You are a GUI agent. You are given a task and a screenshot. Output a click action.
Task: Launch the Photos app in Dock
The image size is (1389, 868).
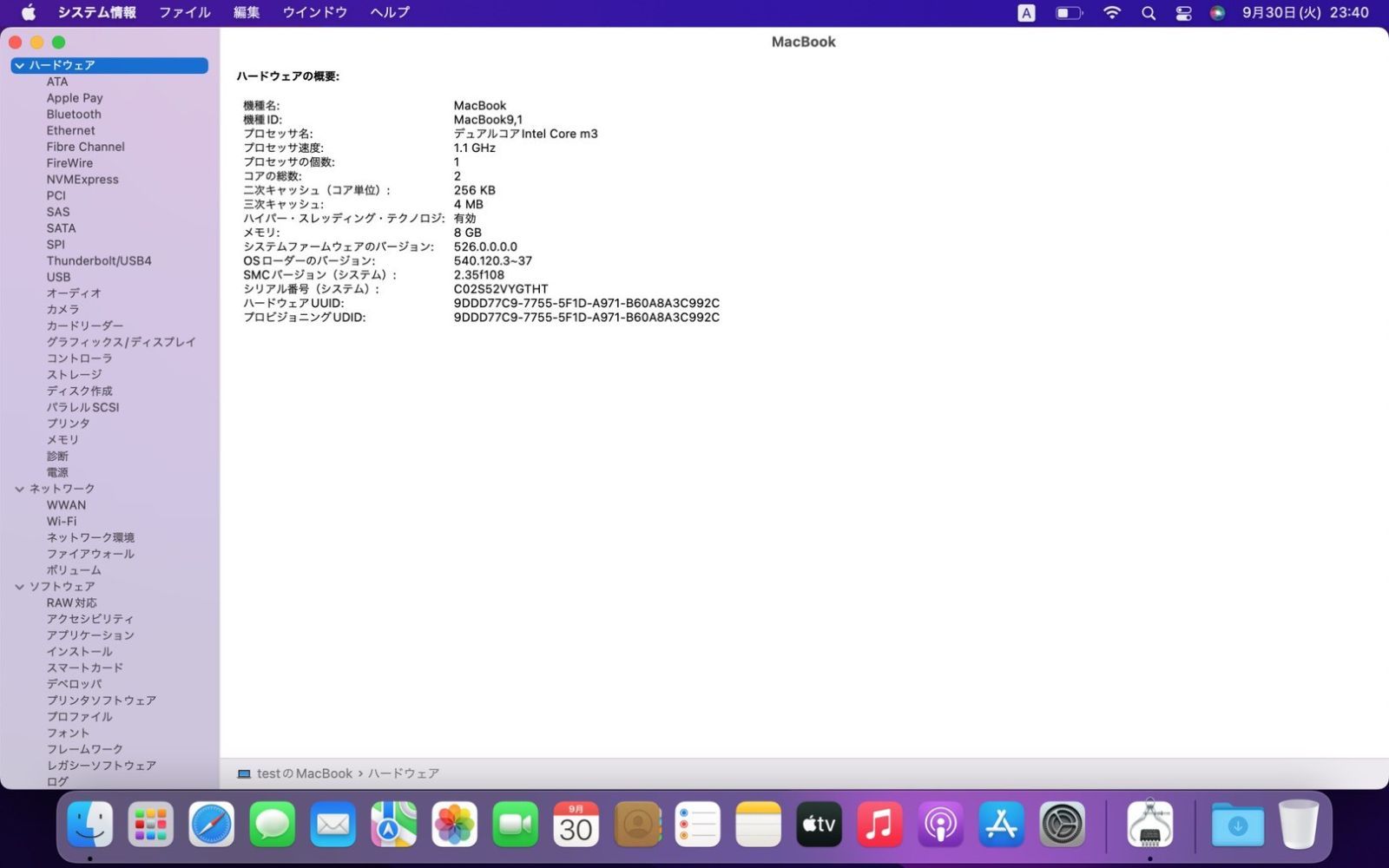[x=454, y=825]
